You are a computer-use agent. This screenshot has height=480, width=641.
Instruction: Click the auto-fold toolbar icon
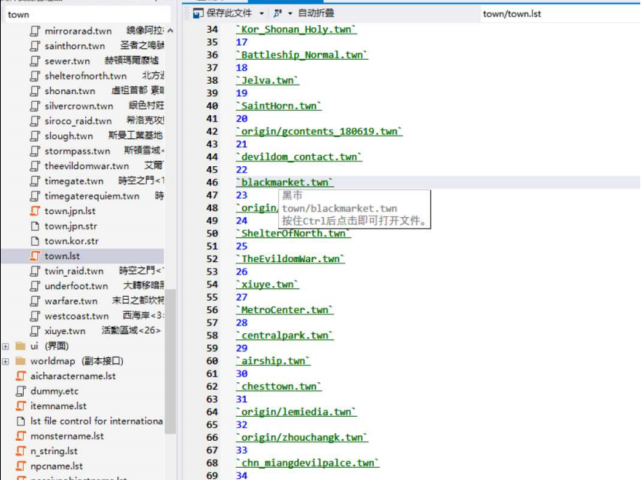tap(278, 14)
